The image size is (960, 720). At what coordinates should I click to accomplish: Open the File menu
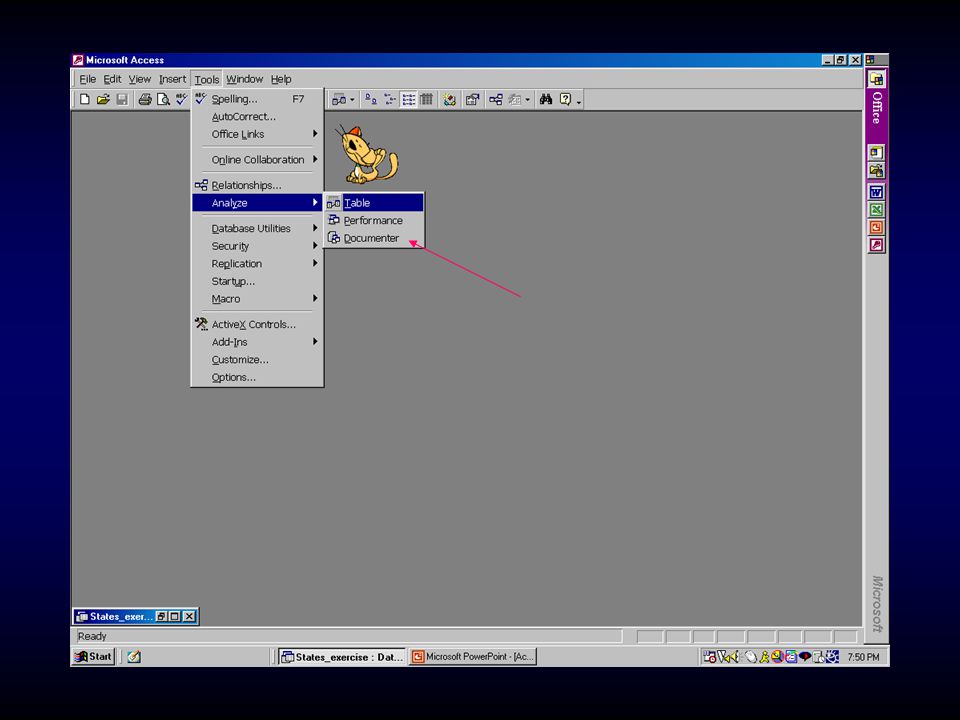click(88, 79)
